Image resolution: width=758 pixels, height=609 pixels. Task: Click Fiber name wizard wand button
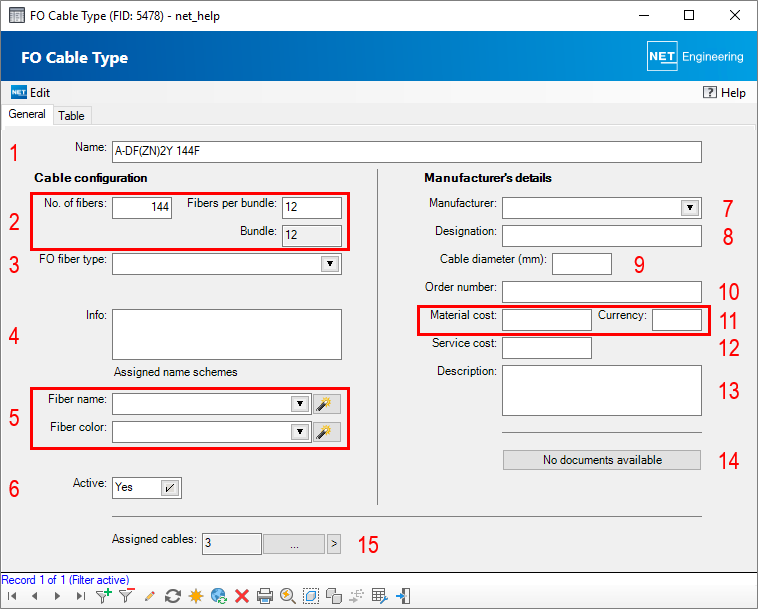coord(327,404)
